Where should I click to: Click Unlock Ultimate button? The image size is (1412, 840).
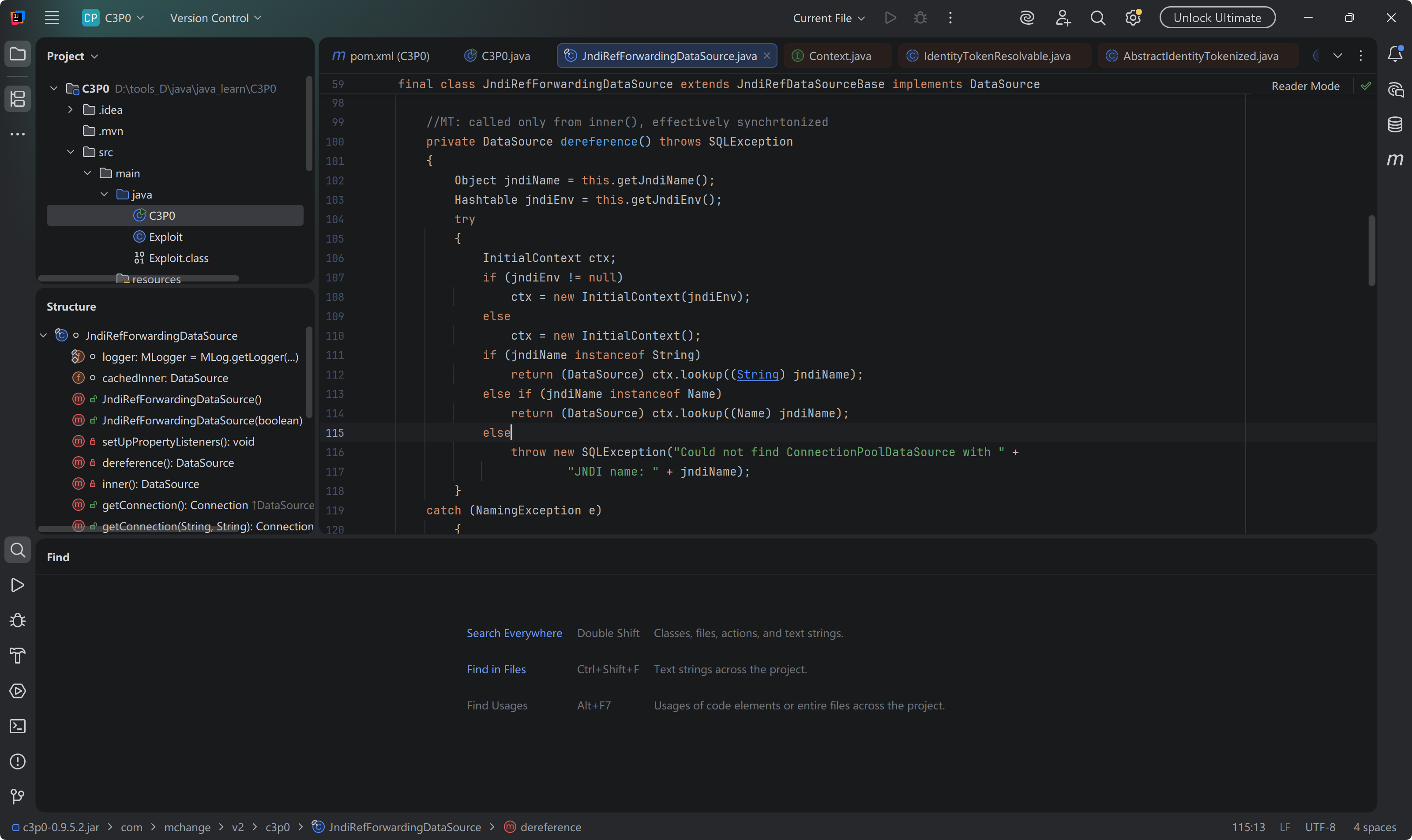coord(1217,18)
